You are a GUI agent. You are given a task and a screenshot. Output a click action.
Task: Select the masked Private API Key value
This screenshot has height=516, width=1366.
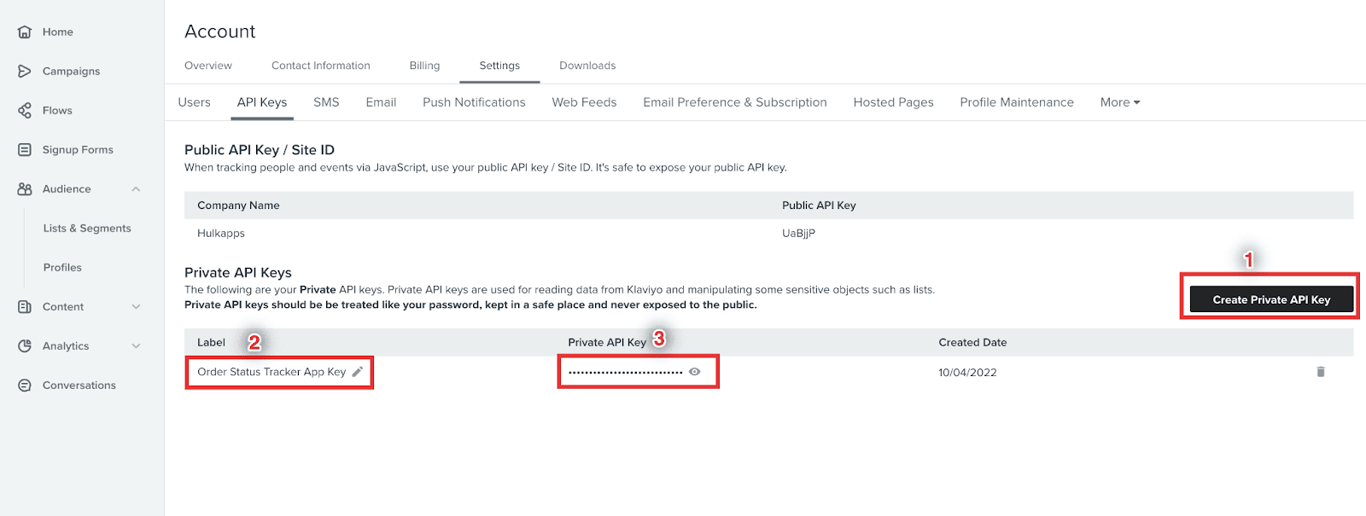pyautogui.click(x=625, y=372)
